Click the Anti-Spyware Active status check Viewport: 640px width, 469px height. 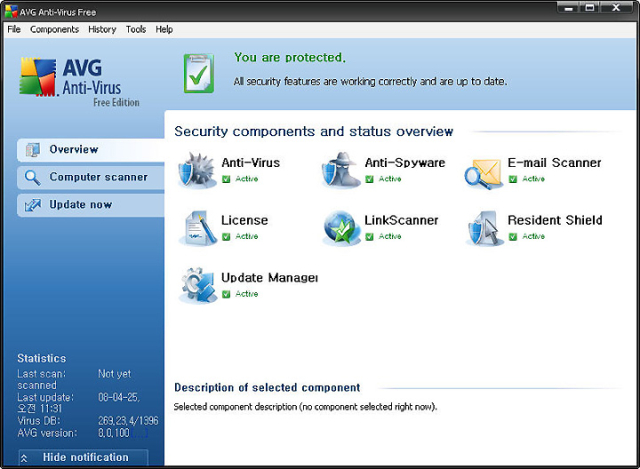[x=369, y=179]
